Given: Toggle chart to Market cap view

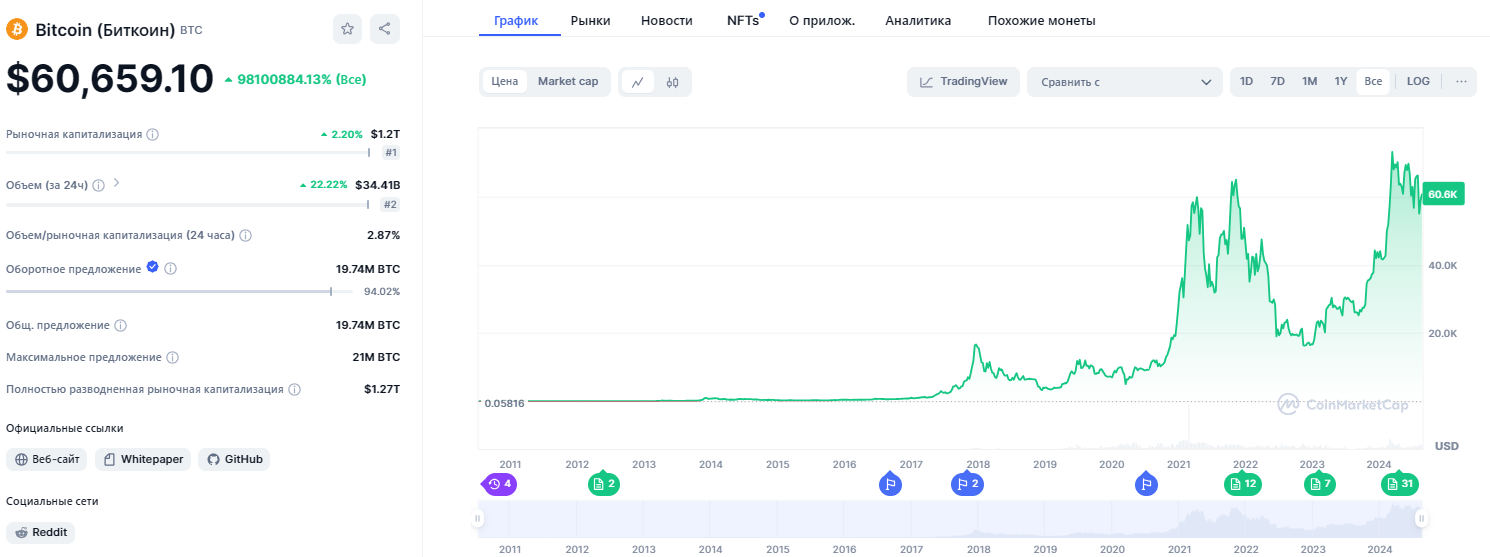Looking at the screenshot, I should (x=568, y=82).
